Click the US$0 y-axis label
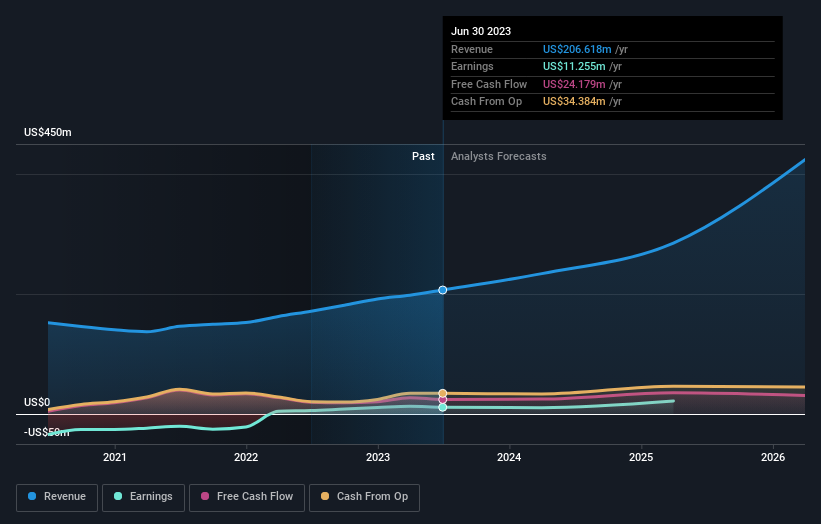The image size is (821, 524). (37, 402)
